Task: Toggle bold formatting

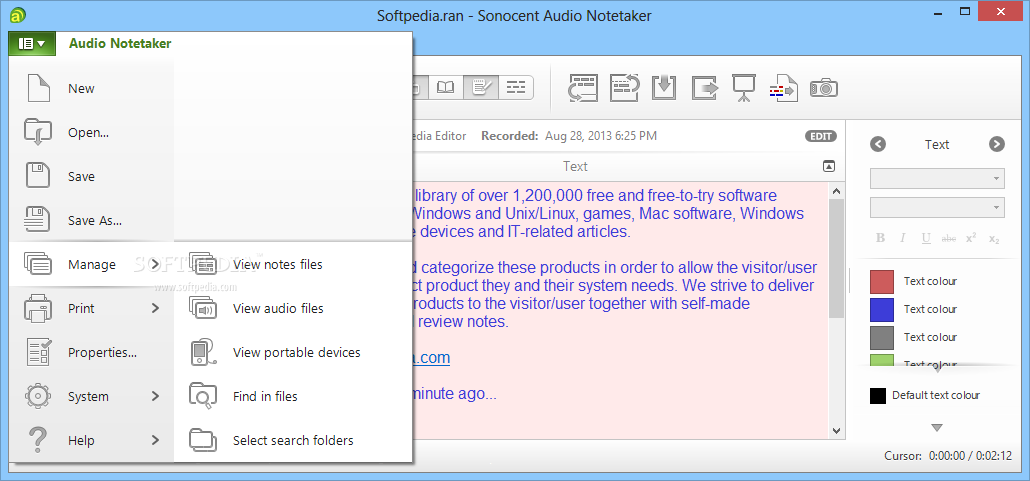Action: (881, 239)
